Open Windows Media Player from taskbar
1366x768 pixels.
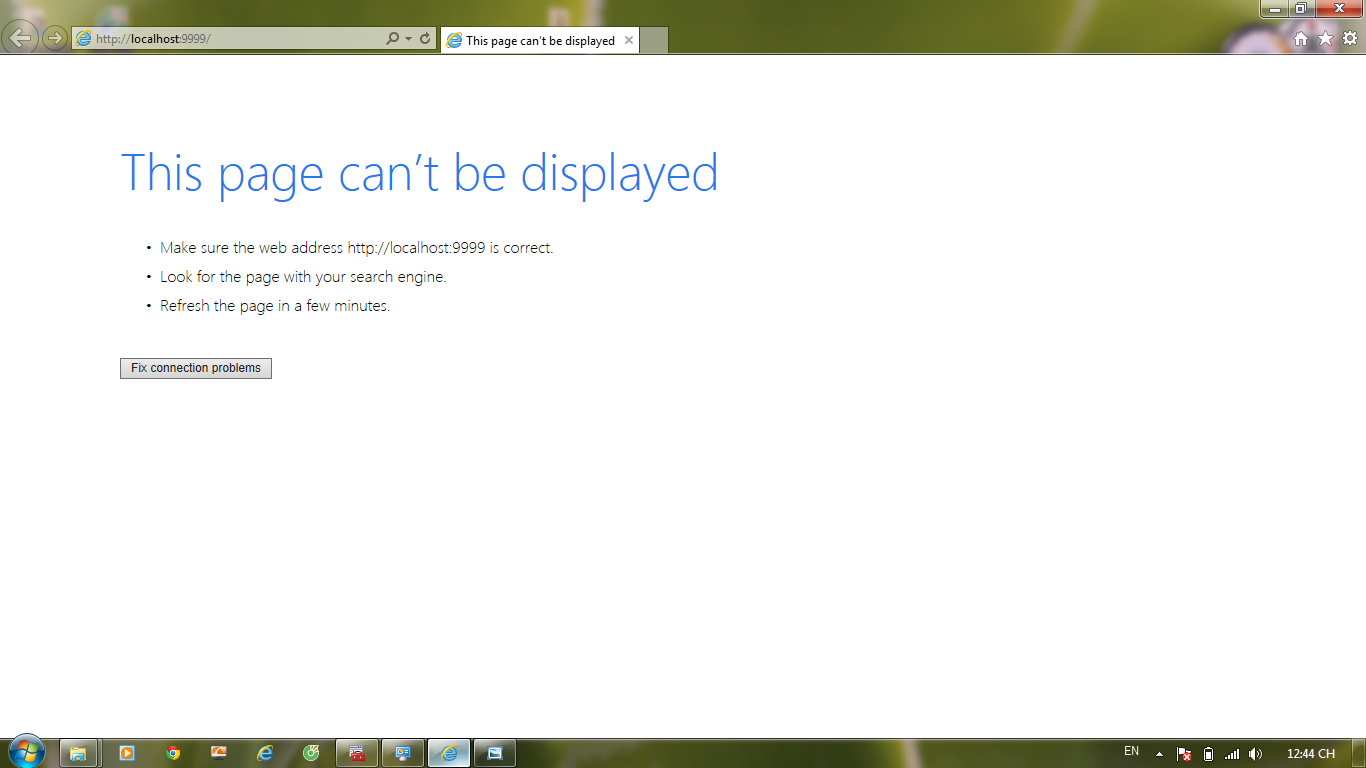(127, 753)
